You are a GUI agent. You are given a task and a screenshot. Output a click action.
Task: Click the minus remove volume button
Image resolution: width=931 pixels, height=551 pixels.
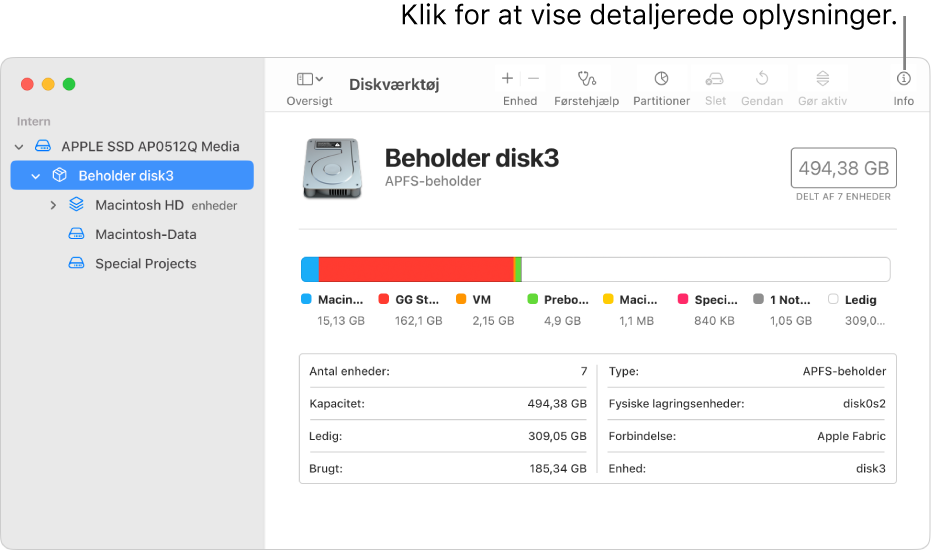[x=533, y=78]
